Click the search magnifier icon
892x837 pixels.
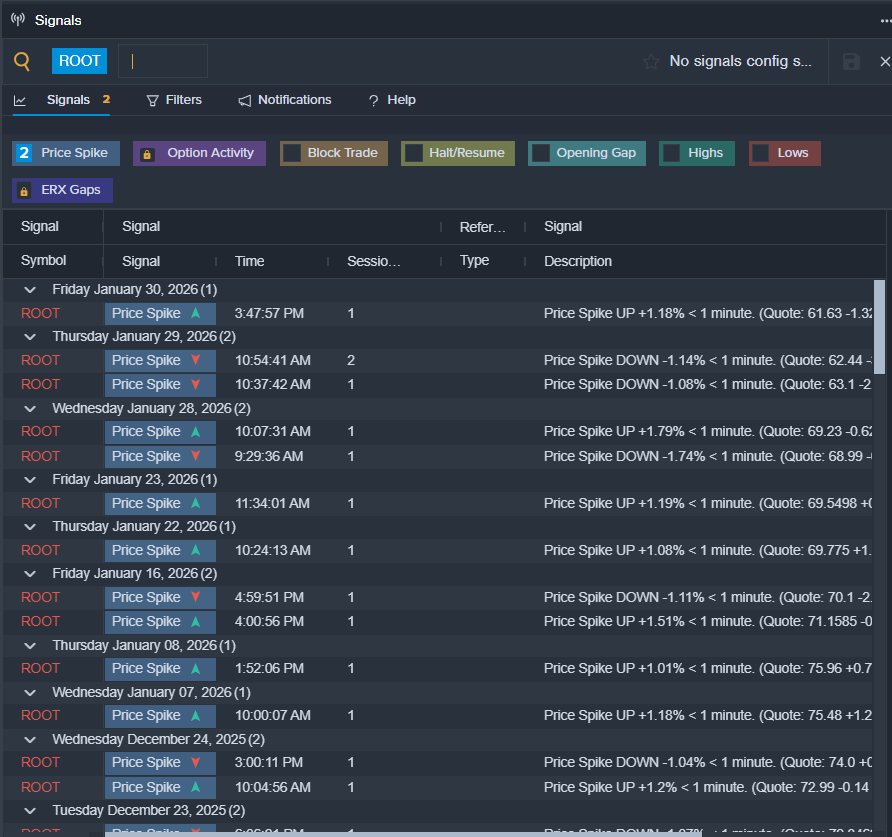click(x=22, y=62)
